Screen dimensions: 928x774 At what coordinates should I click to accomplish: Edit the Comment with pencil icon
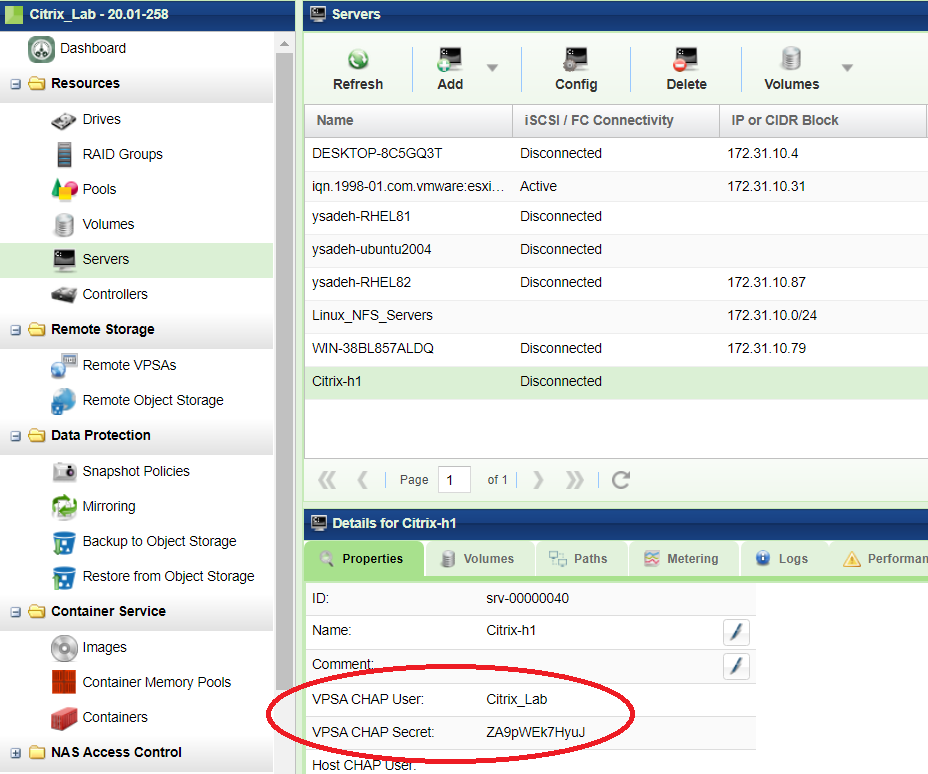736,666
